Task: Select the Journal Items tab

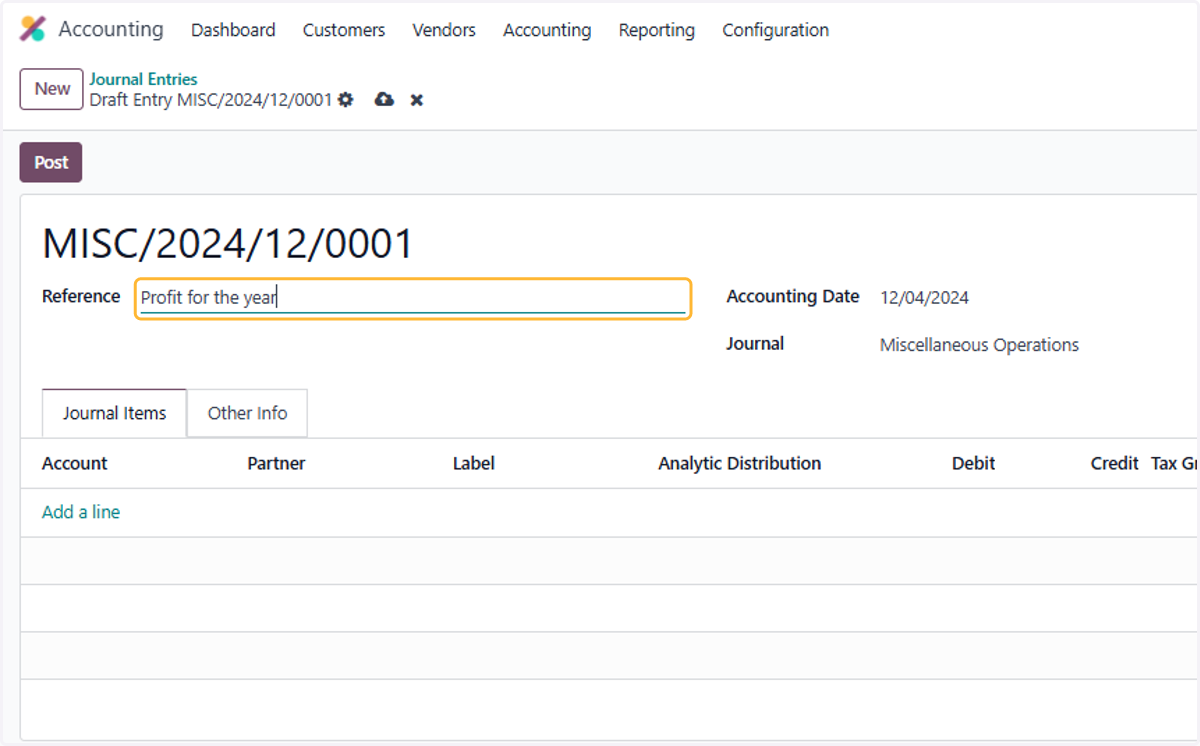Action: pyautogui.click(x=115, y=413)
